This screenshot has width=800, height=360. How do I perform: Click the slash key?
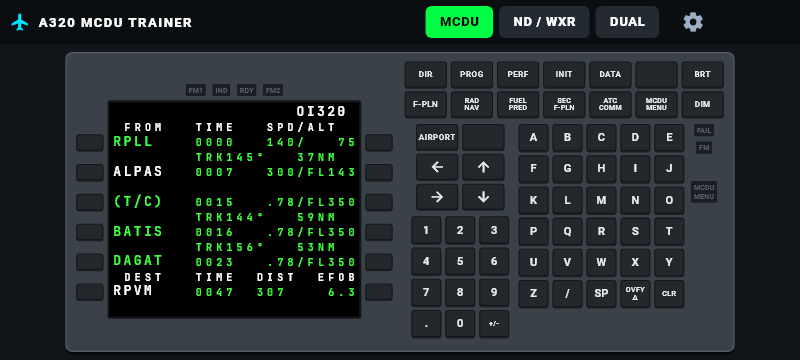567,294
